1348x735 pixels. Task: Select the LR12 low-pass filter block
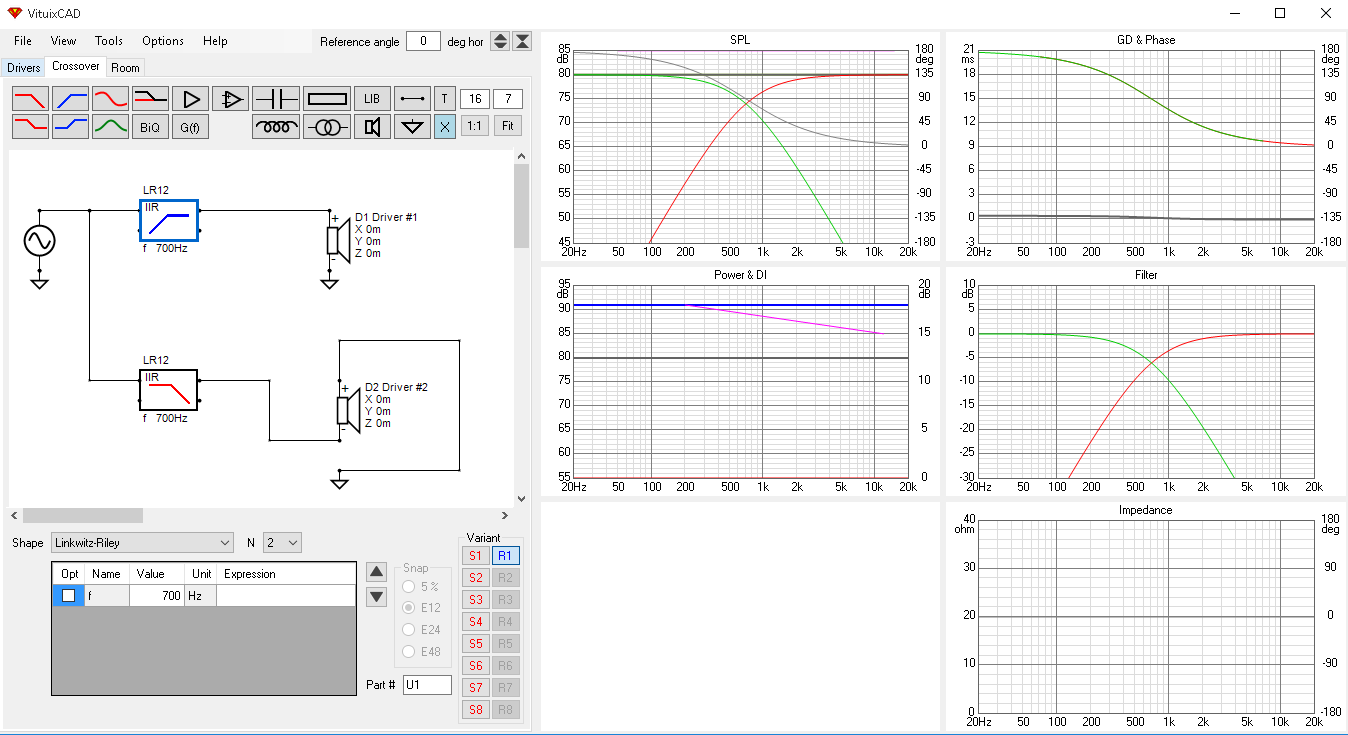[168, 390]
